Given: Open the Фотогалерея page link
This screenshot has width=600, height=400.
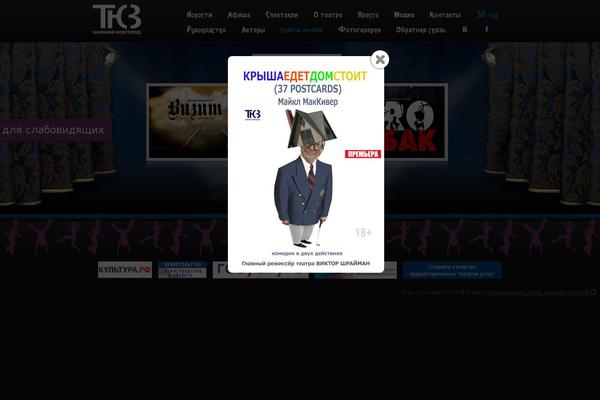Looking at the screenshot, I should tap(359, 30).
